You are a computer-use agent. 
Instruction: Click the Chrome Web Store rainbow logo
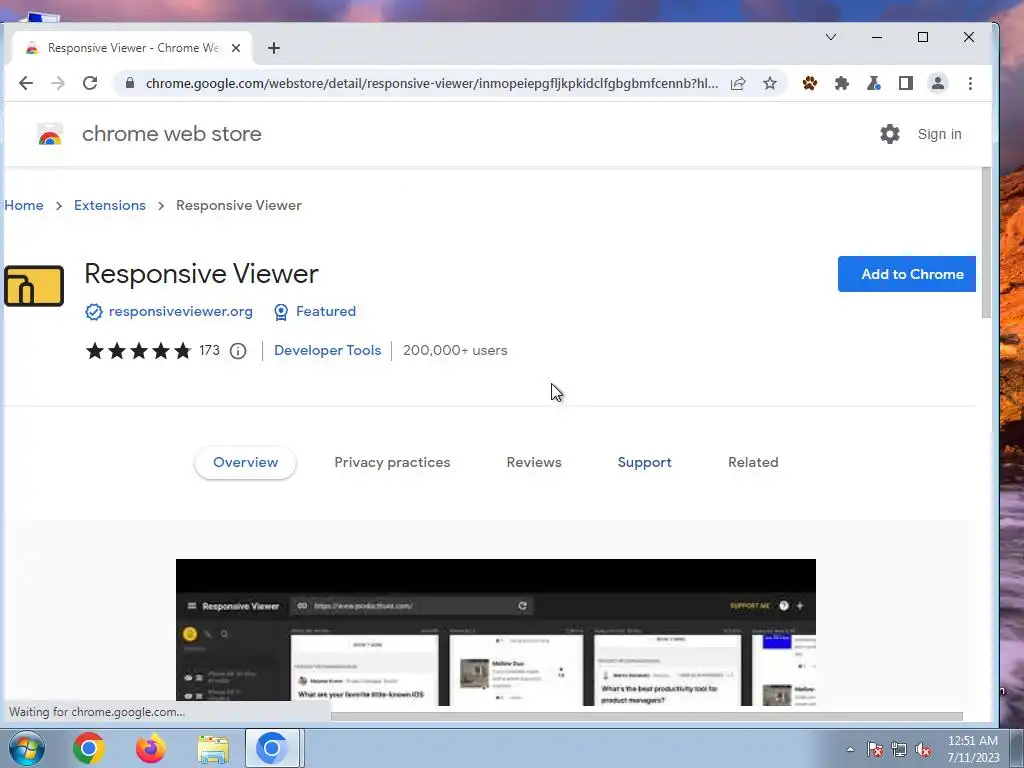click(50, 134)
